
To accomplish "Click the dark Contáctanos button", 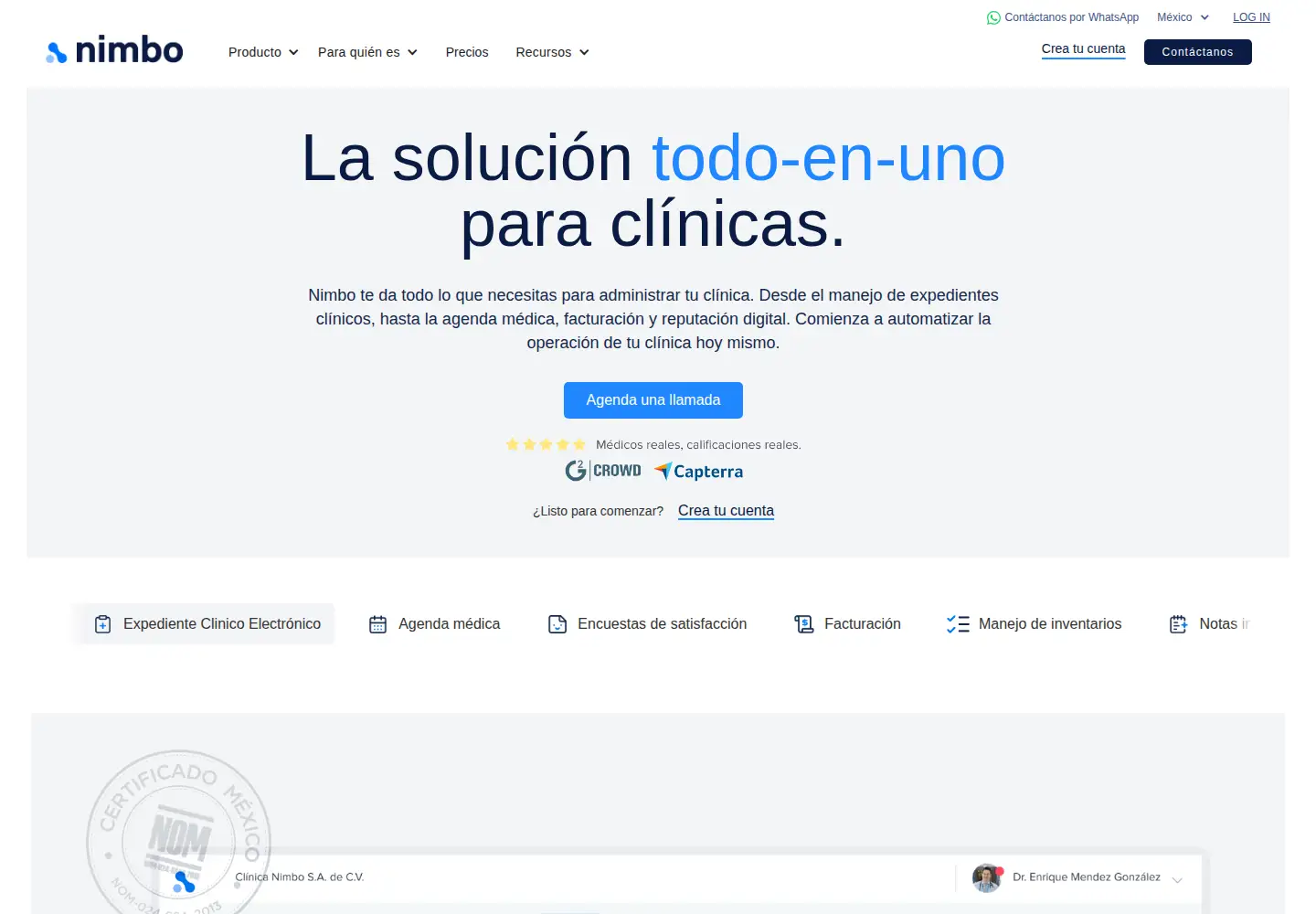I will point(1198,52).
